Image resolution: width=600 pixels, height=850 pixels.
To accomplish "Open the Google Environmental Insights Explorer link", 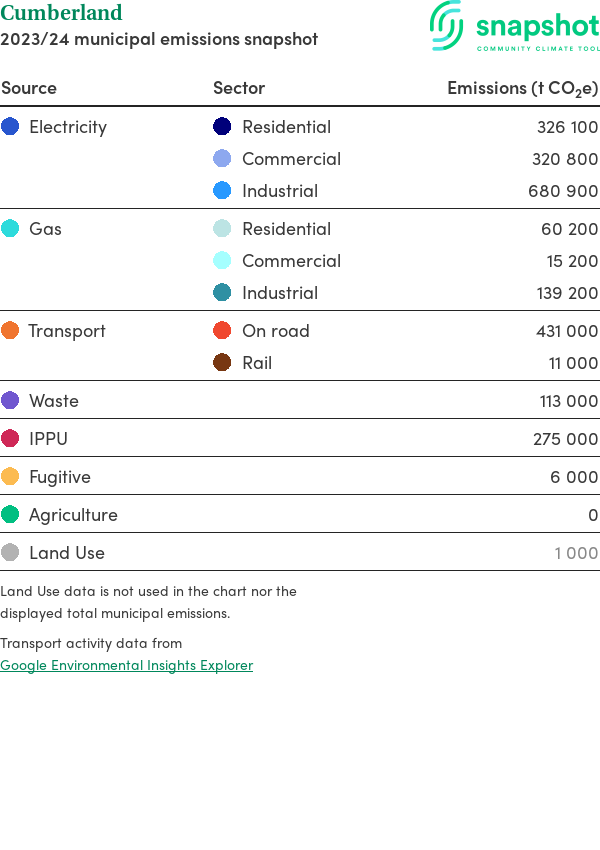I will (126, 665).
